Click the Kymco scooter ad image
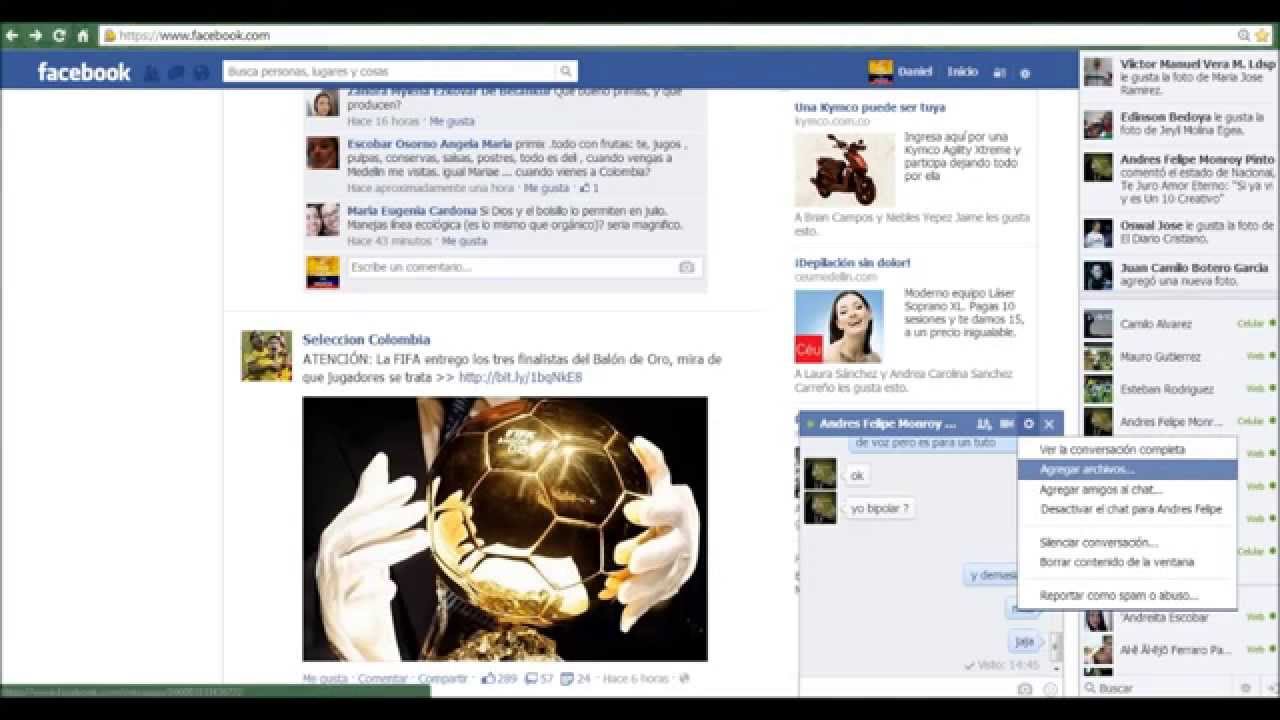Viewport: 1280px width, 720px height. pyautogui.click(x=845, y=169)
